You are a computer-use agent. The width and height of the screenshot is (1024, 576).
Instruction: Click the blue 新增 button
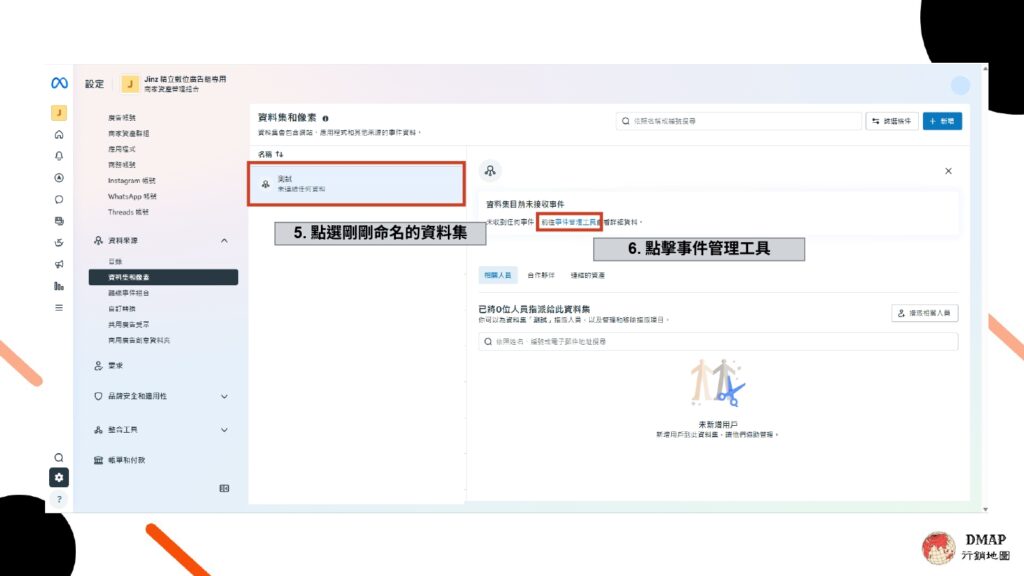(942, 121)
